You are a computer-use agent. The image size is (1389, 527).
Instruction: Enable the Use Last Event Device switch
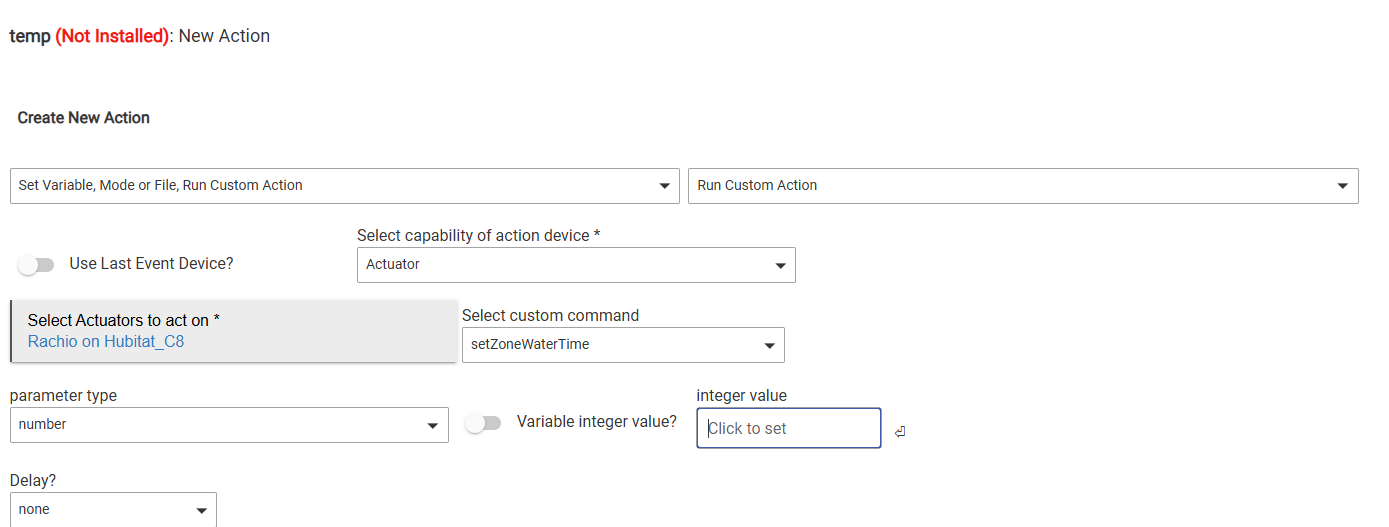[36, 265]
